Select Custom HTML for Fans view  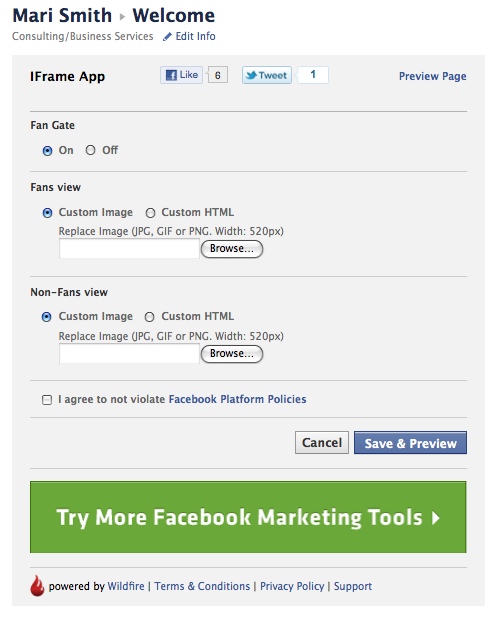tap(150, 213)
